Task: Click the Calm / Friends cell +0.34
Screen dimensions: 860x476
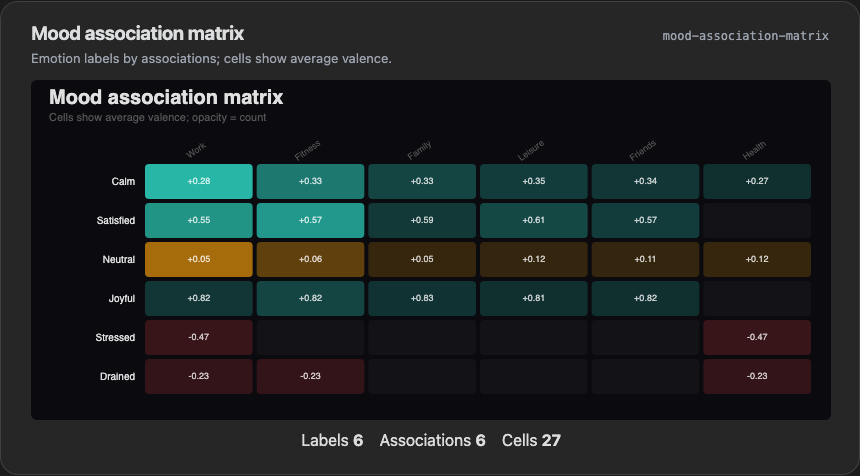Action: point(645,182)
